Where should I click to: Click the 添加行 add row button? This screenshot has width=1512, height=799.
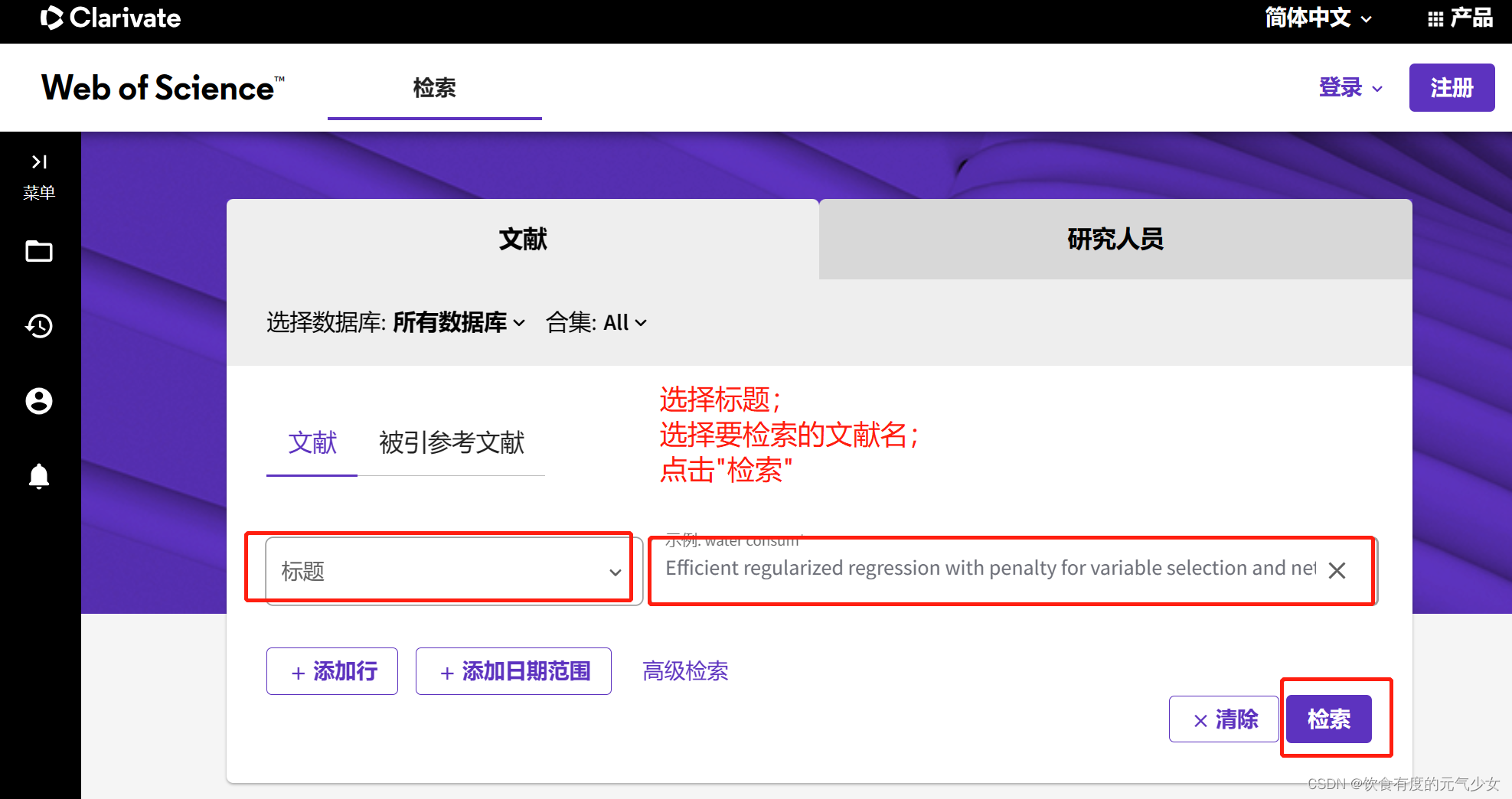point(332,671)
